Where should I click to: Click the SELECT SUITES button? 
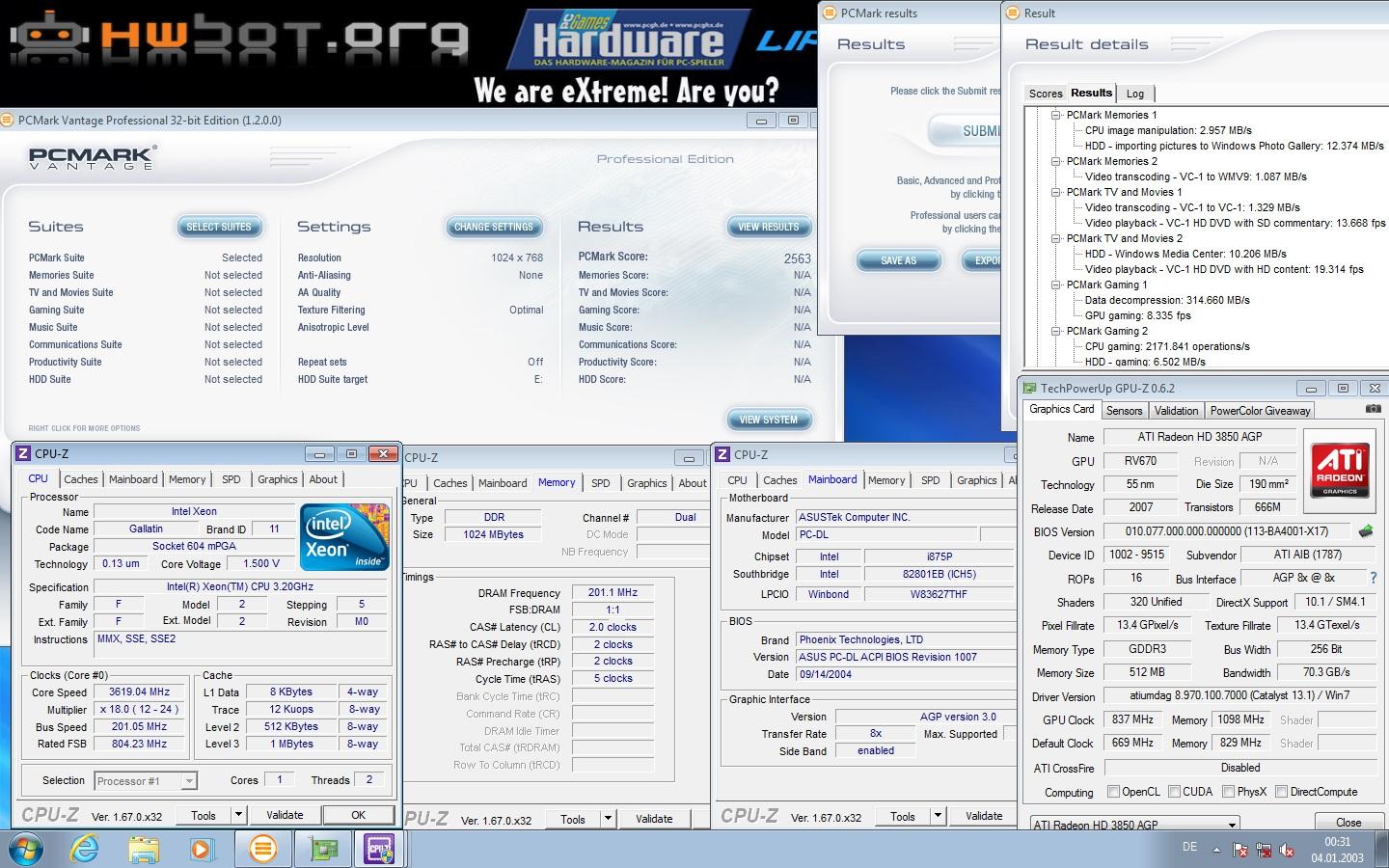click(x=219, y=227)
